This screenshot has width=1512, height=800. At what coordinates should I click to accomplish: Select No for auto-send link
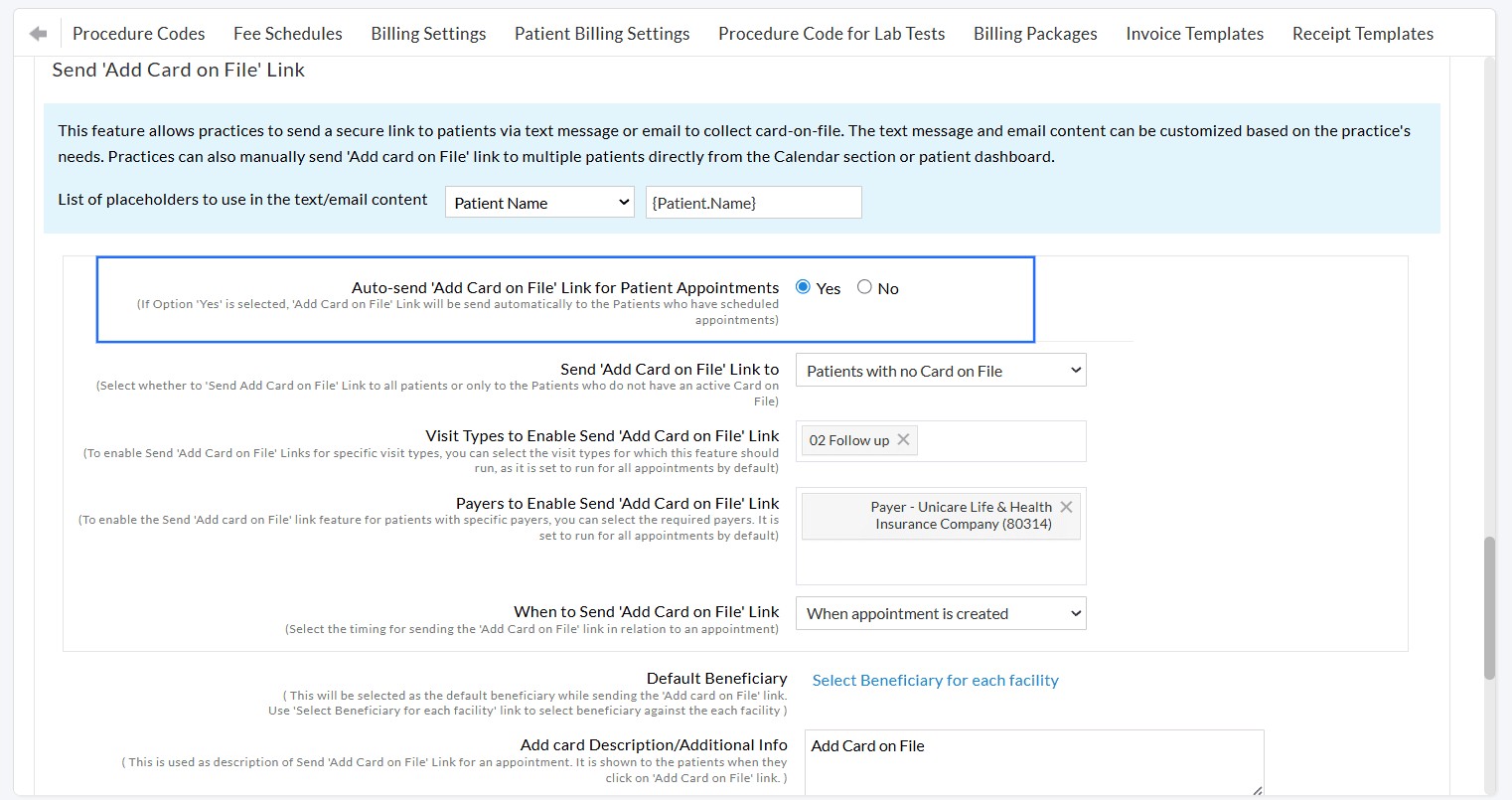[864, 287]
